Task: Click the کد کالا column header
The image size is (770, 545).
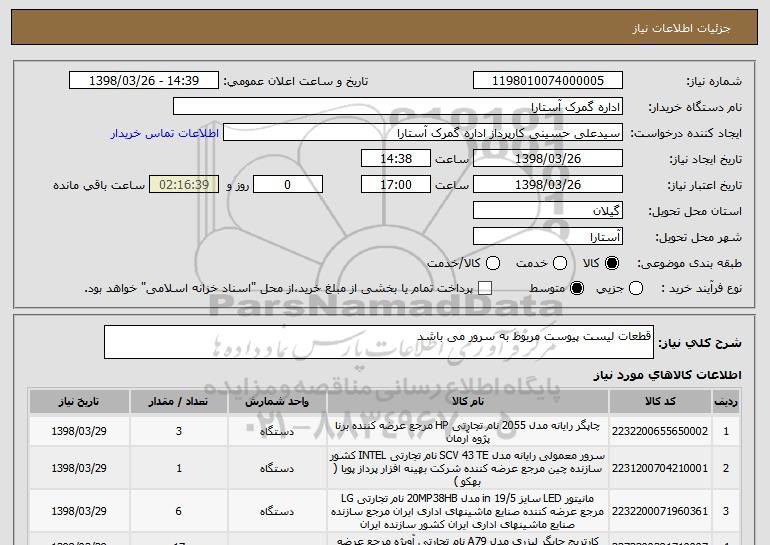Action: click(660, 402)
